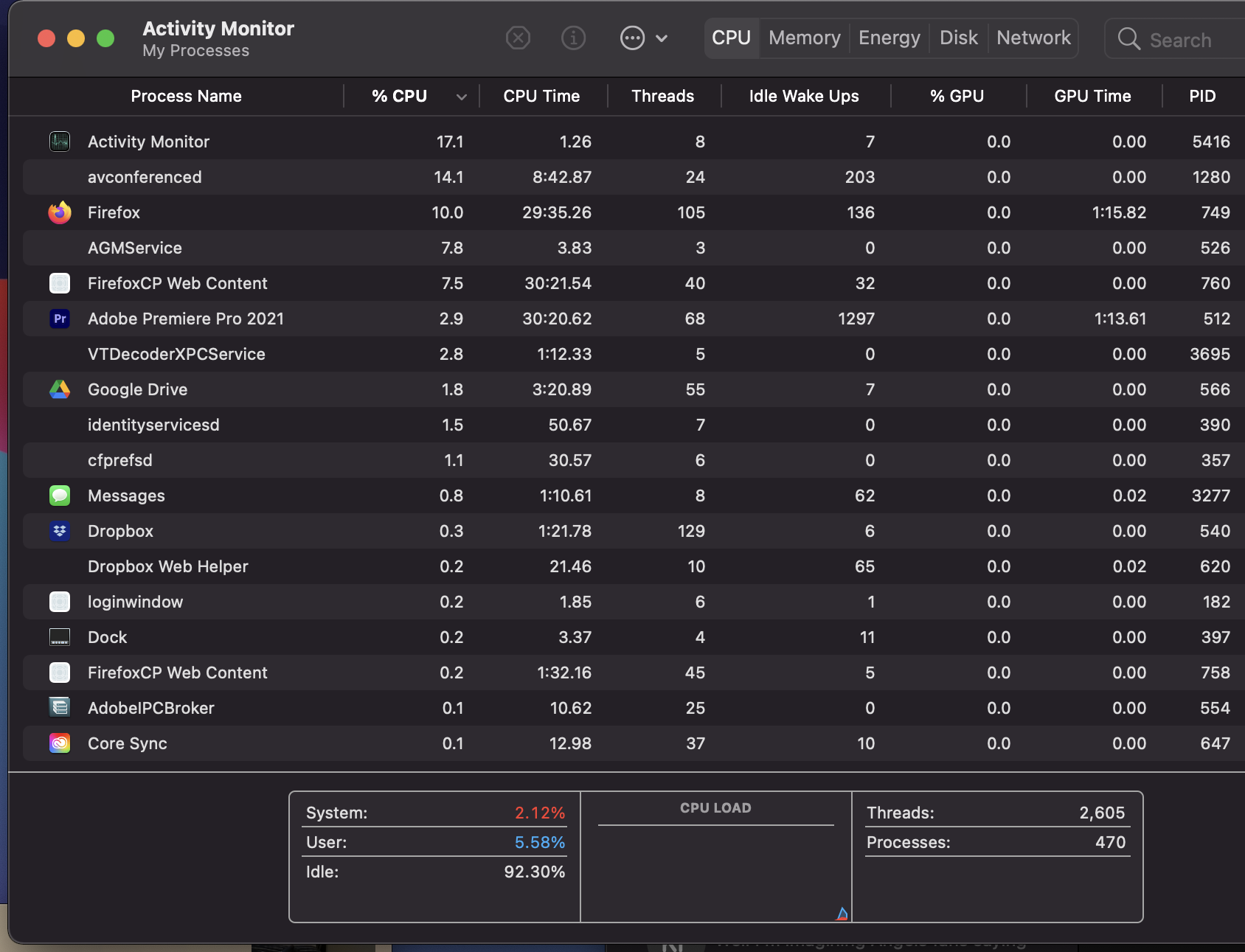The width and height of the screenshot is (1245, 952).
Task: Click Messages PID 3277
Action: click(1211, 496)
